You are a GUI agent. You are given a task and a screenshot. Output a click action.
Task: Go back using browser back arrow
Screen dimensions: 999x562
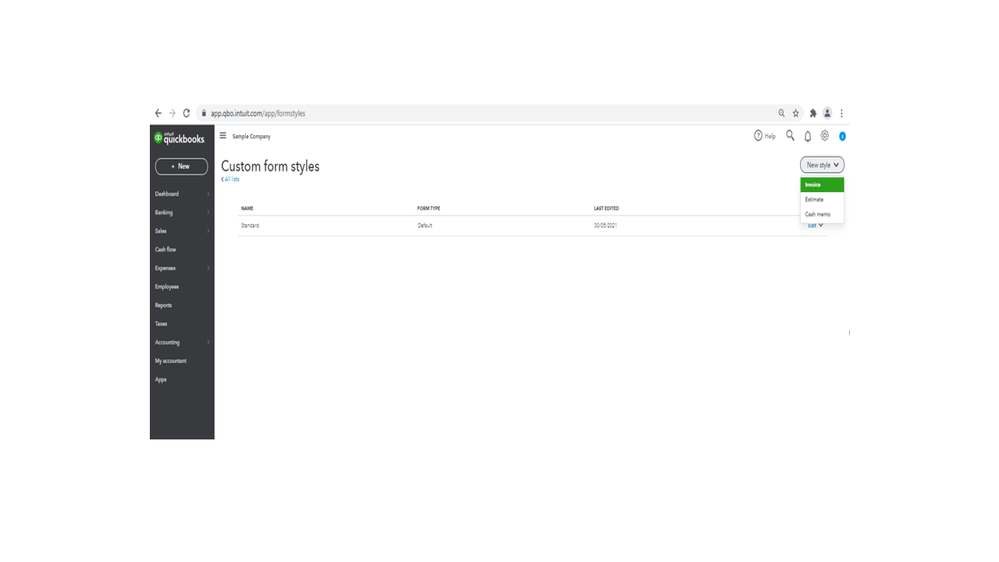pos(158,113)
